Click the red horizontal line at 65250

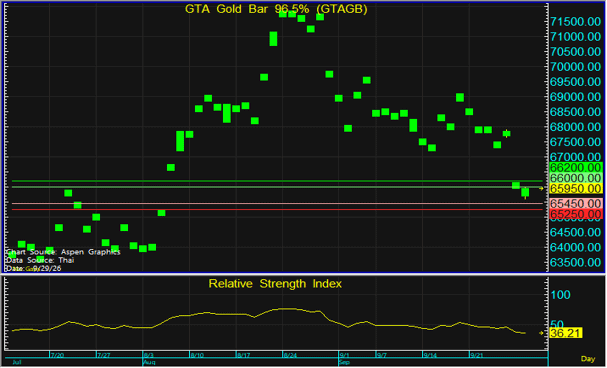click(x=277, y=210)
